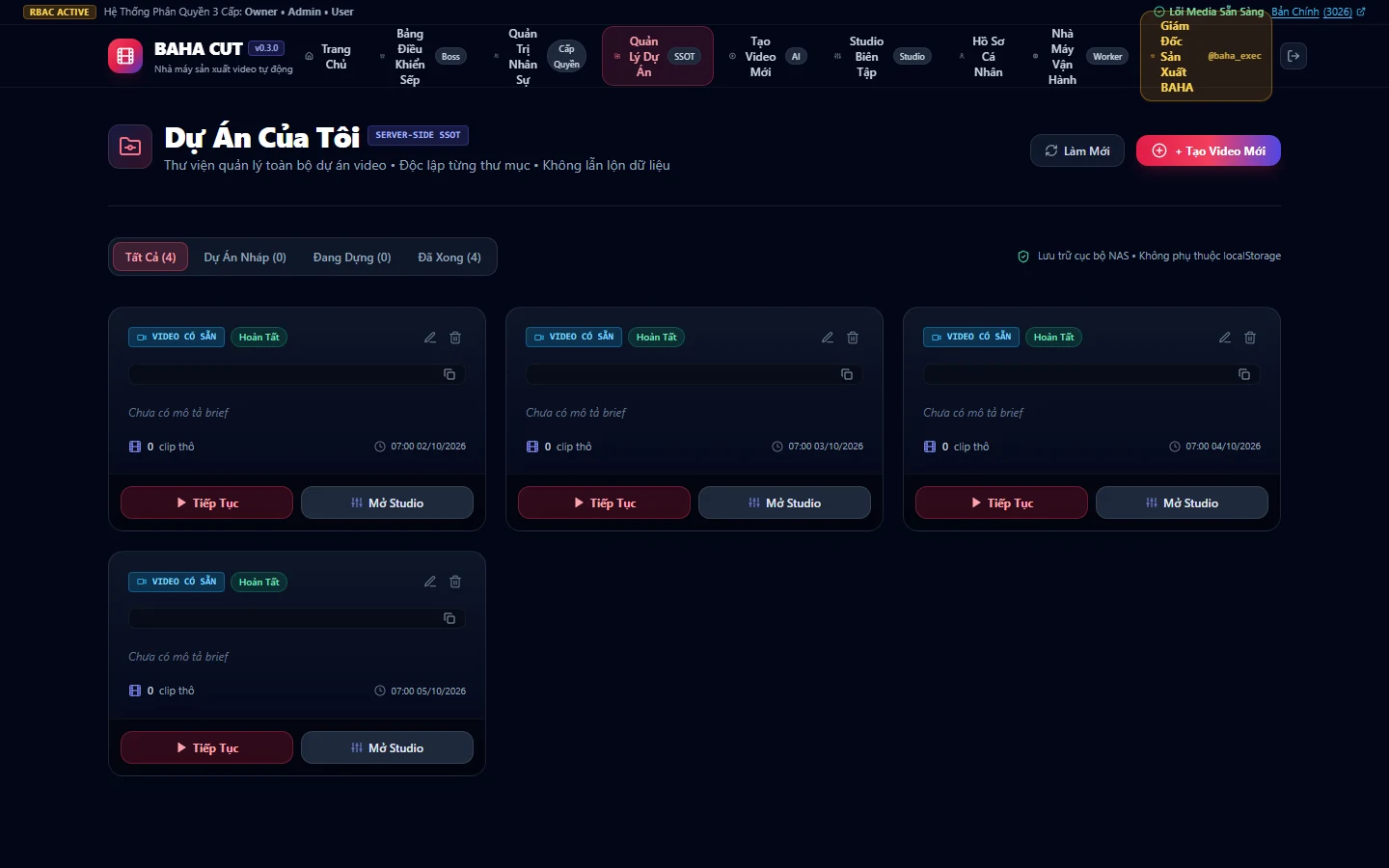Viewport: 1389px width, 868px height.
Task: Click the + Tạo Video Mới button
Action: [1209, 150]
